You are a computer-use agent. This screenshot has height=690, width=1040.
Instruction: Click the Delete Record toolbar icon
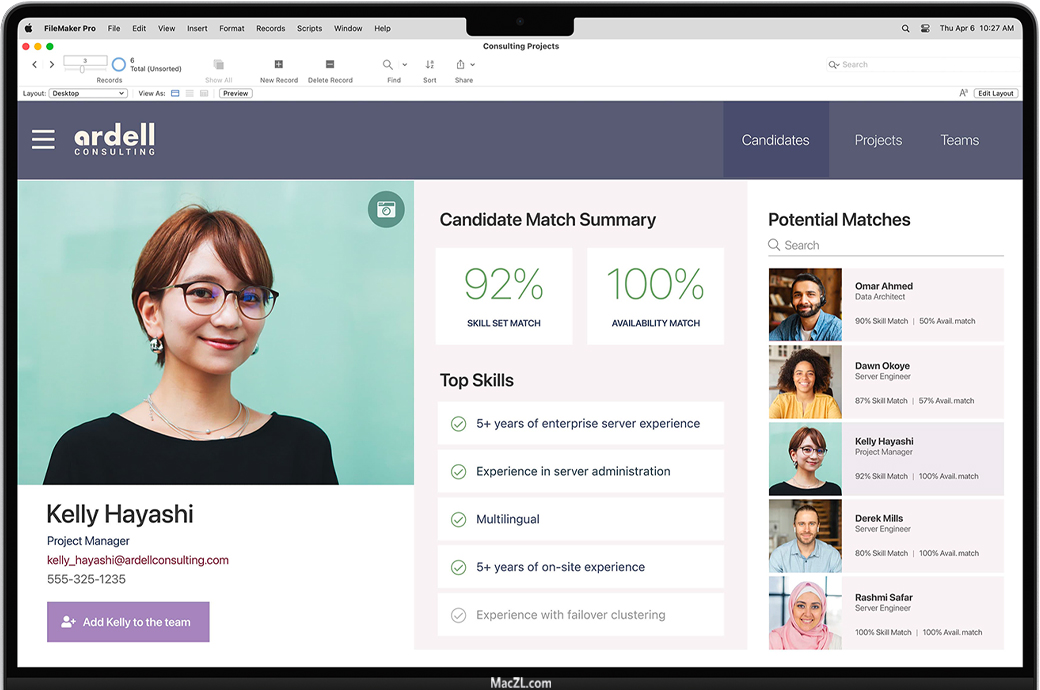click(x=330, y=65)
